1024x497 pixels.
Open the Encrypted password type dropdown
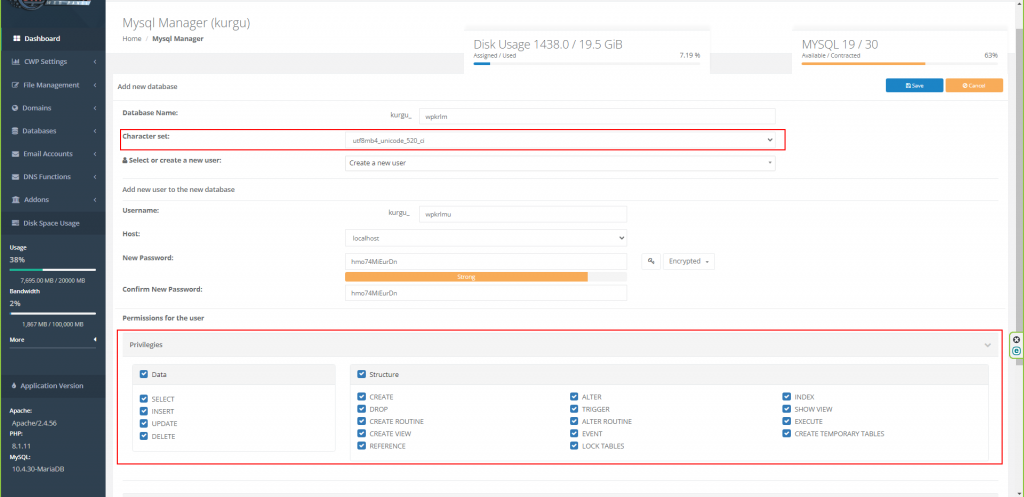(688, 261)
